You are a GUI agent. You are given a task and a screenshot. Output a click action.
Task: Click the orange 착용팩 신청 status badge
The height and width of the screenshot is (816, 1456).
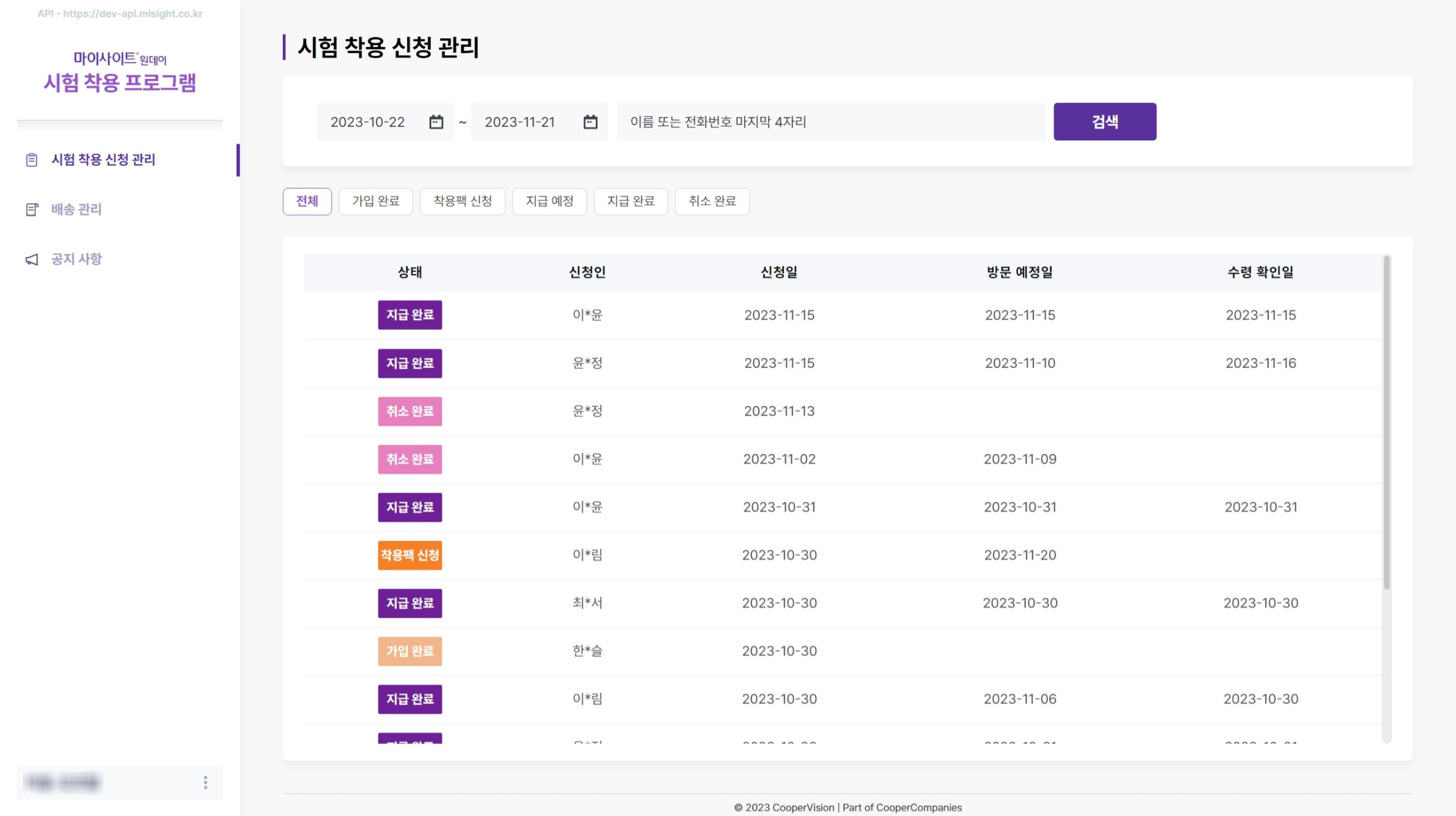410,555
